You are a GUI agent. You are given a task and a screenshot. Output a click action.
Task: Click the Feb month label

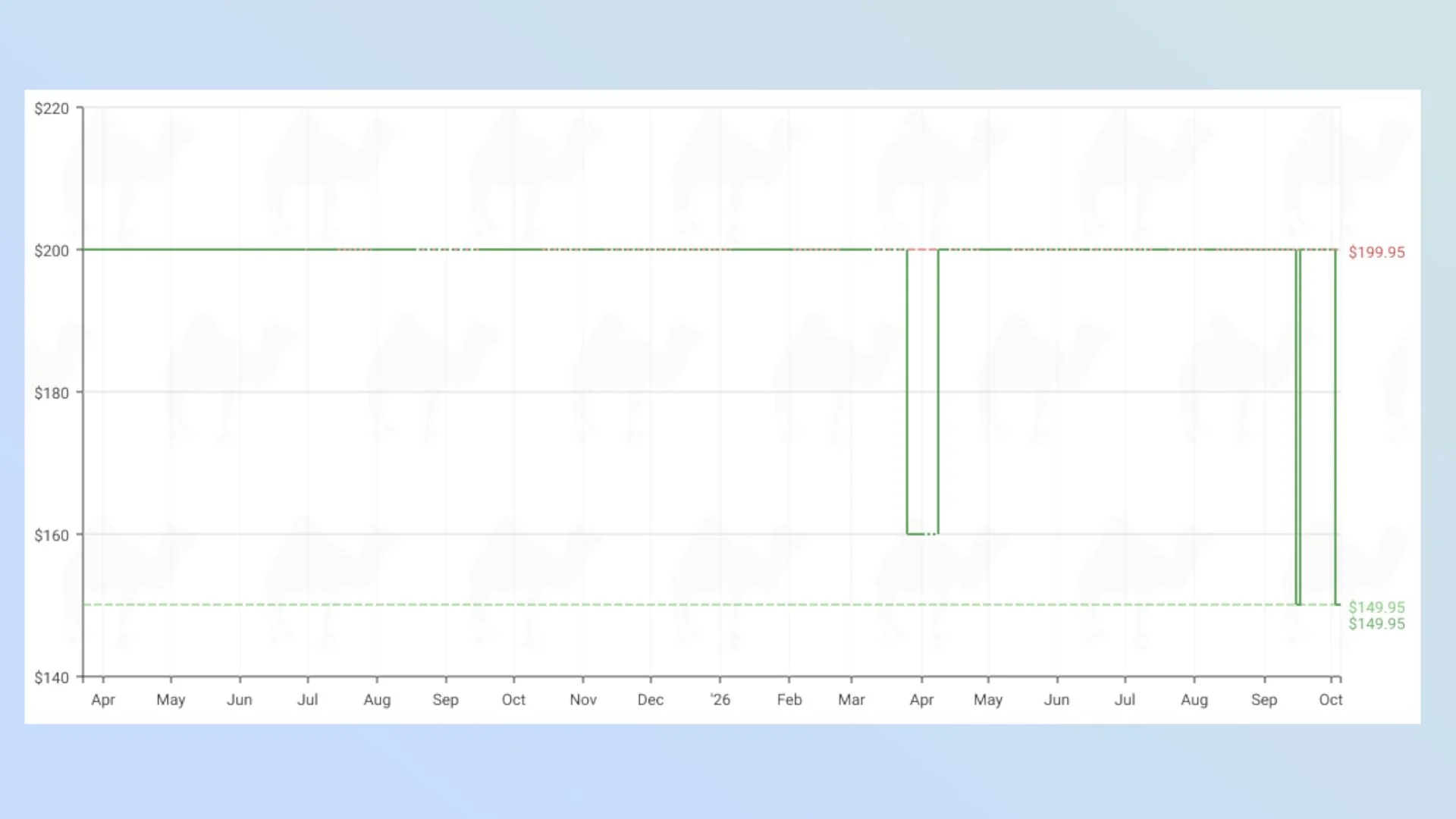click(789, 700)
